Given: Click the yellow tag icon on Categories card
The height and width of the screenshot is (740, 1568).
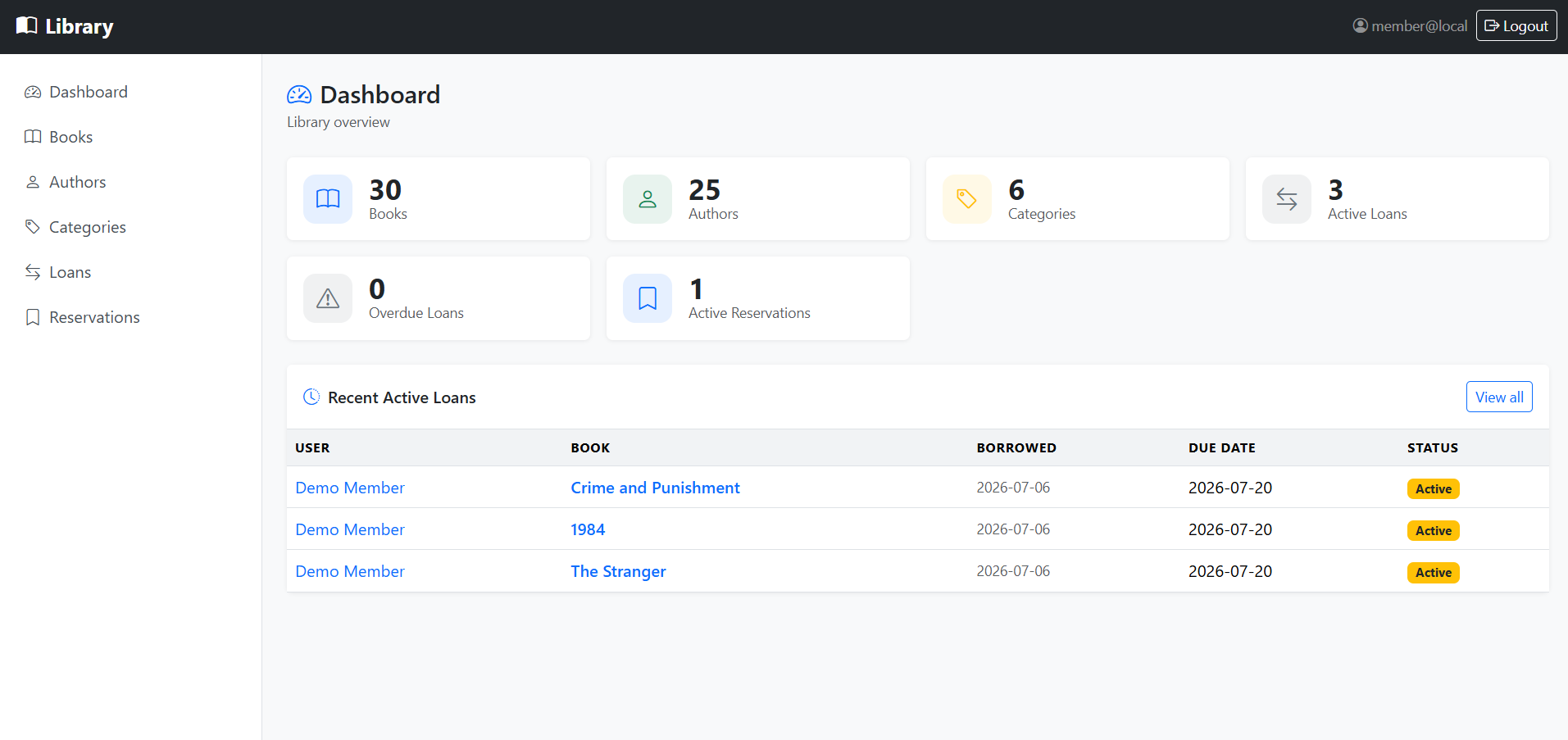Looking at the screenshot, I should coord(967,199).
